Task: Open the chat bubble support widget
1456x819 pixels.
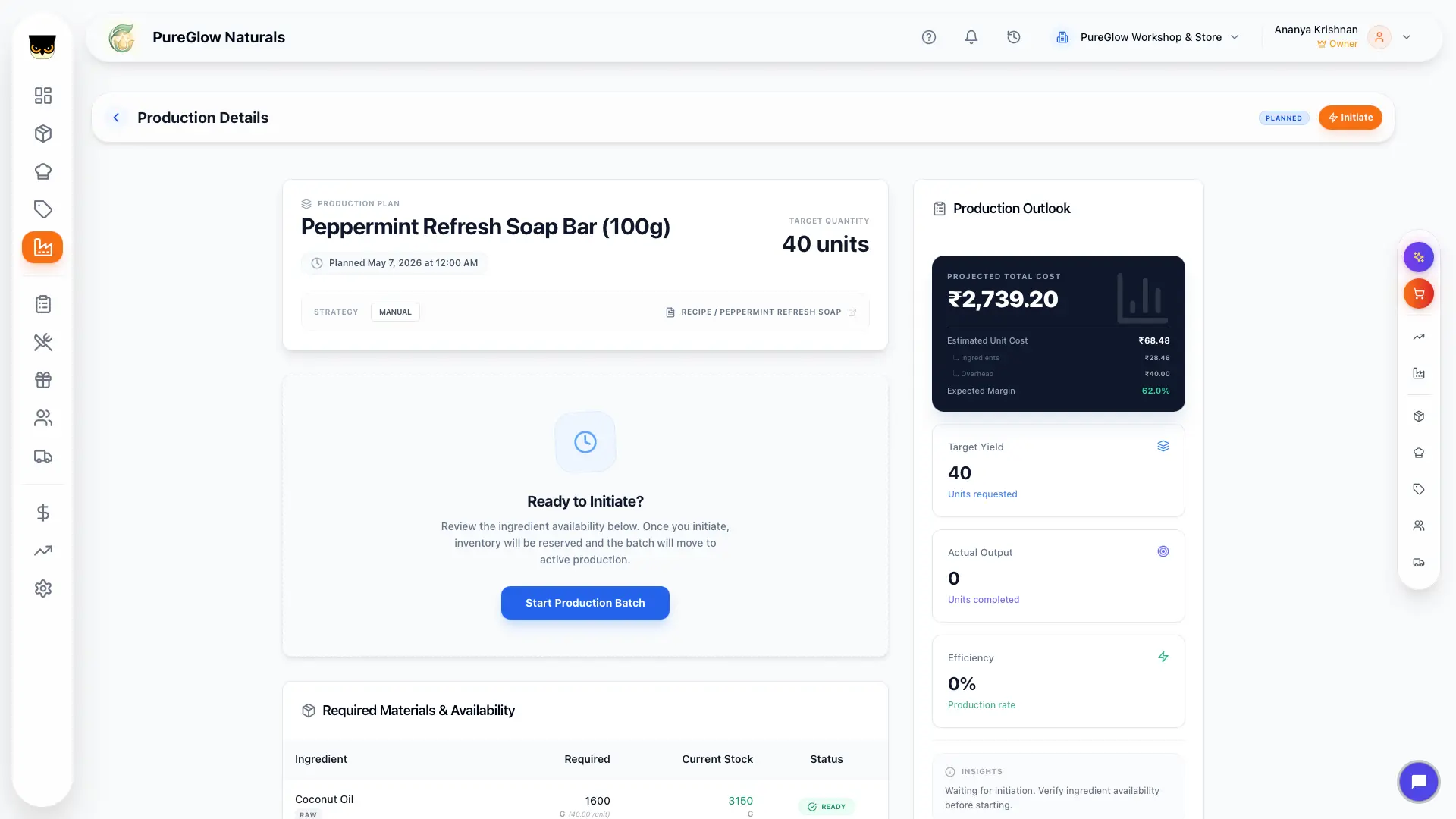Action: (1419, 782)
